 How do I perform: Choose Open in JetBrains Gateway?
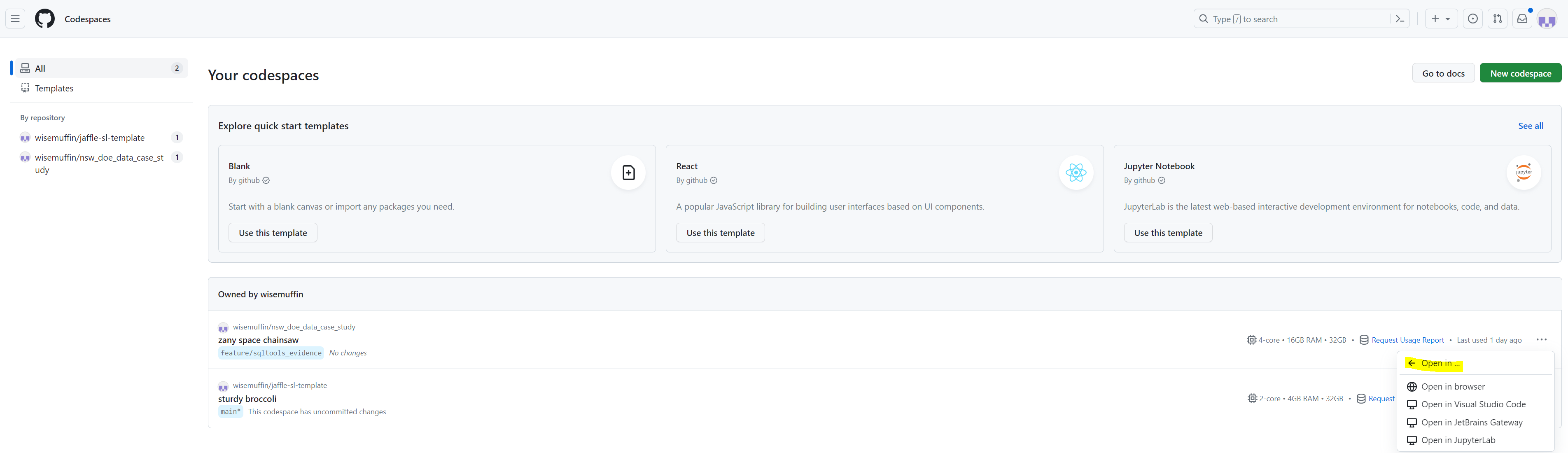pyautogui.click(x=1475, y=423)
